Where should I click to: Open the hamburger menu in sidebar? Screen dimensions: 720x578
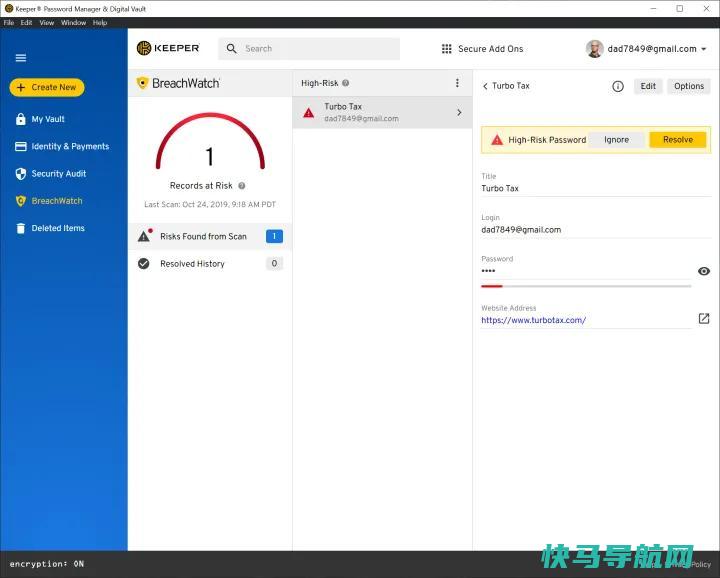tap(21, 58)
